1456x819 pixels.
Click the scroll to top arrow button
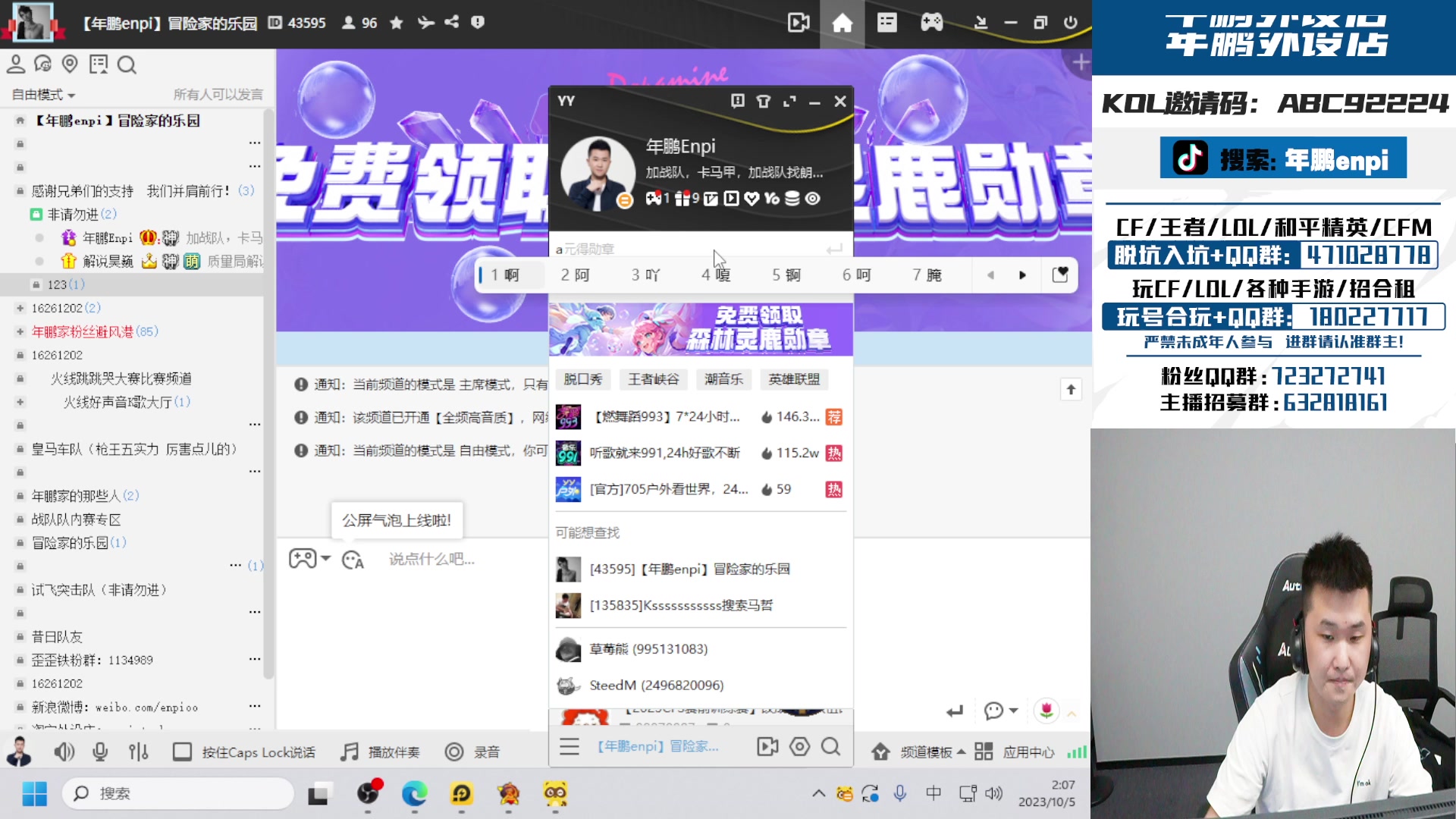[x=1071, y=390]
